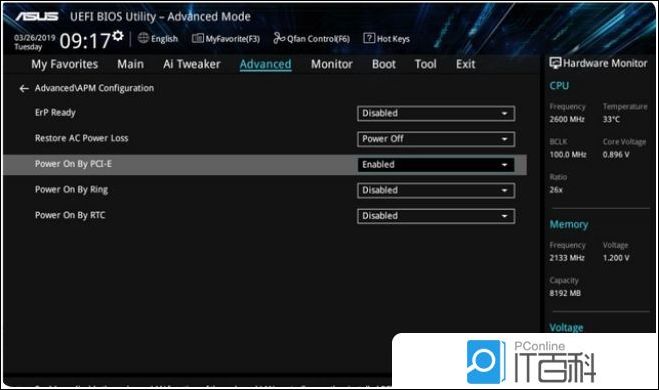Click the gear icon next to the clock
Viewport: 659px width, 390px height.
(118, 36)
